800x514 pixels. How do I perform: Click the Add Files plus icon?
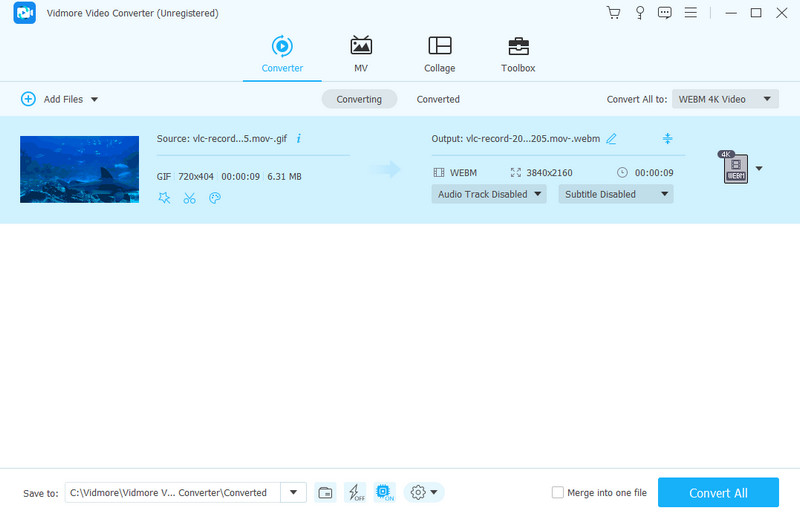point(28,99)
